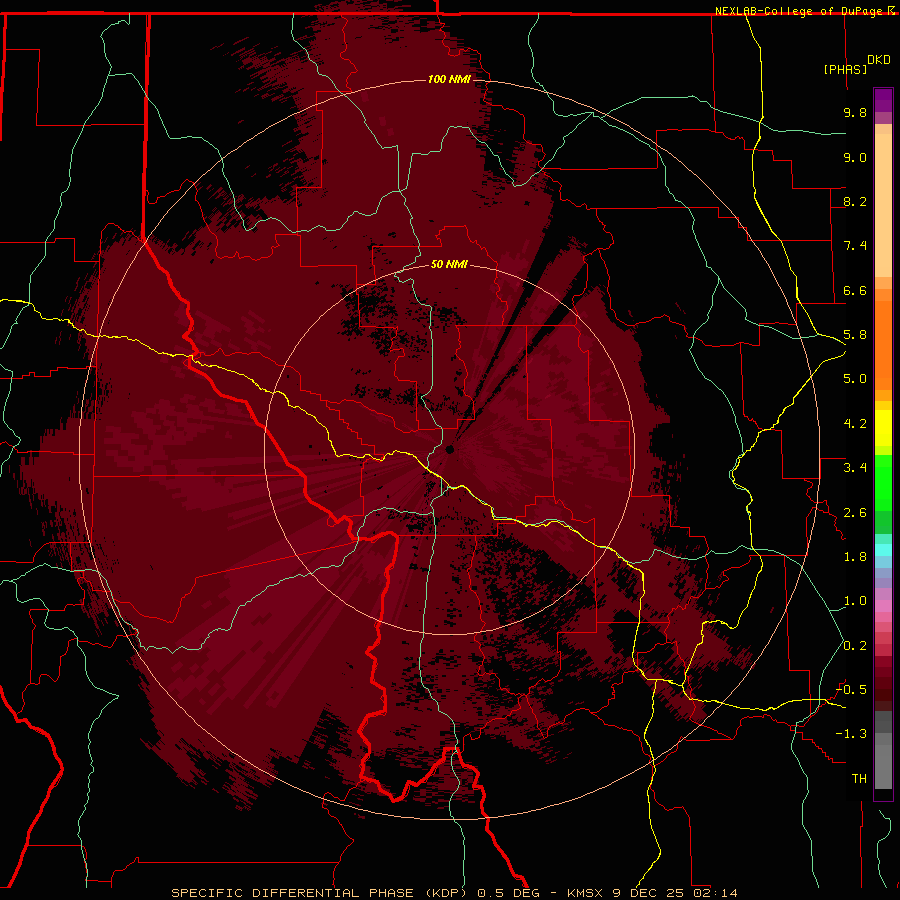
Task: Click the yellow swatch in the color bar
Action: coord(883,428)
